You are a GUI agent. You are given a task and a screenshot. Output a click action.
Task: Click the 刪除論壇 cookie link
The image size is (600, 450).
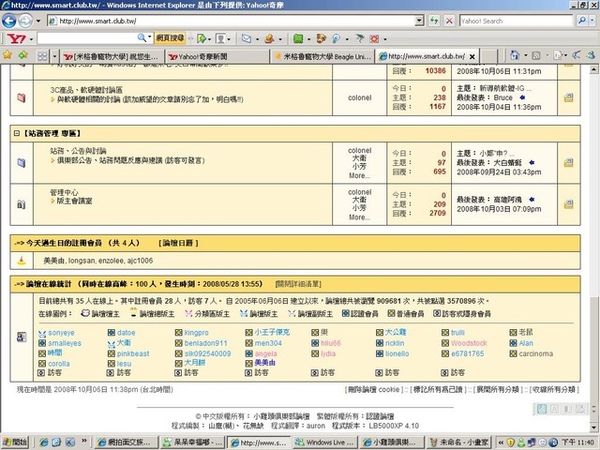click(374, 390)
